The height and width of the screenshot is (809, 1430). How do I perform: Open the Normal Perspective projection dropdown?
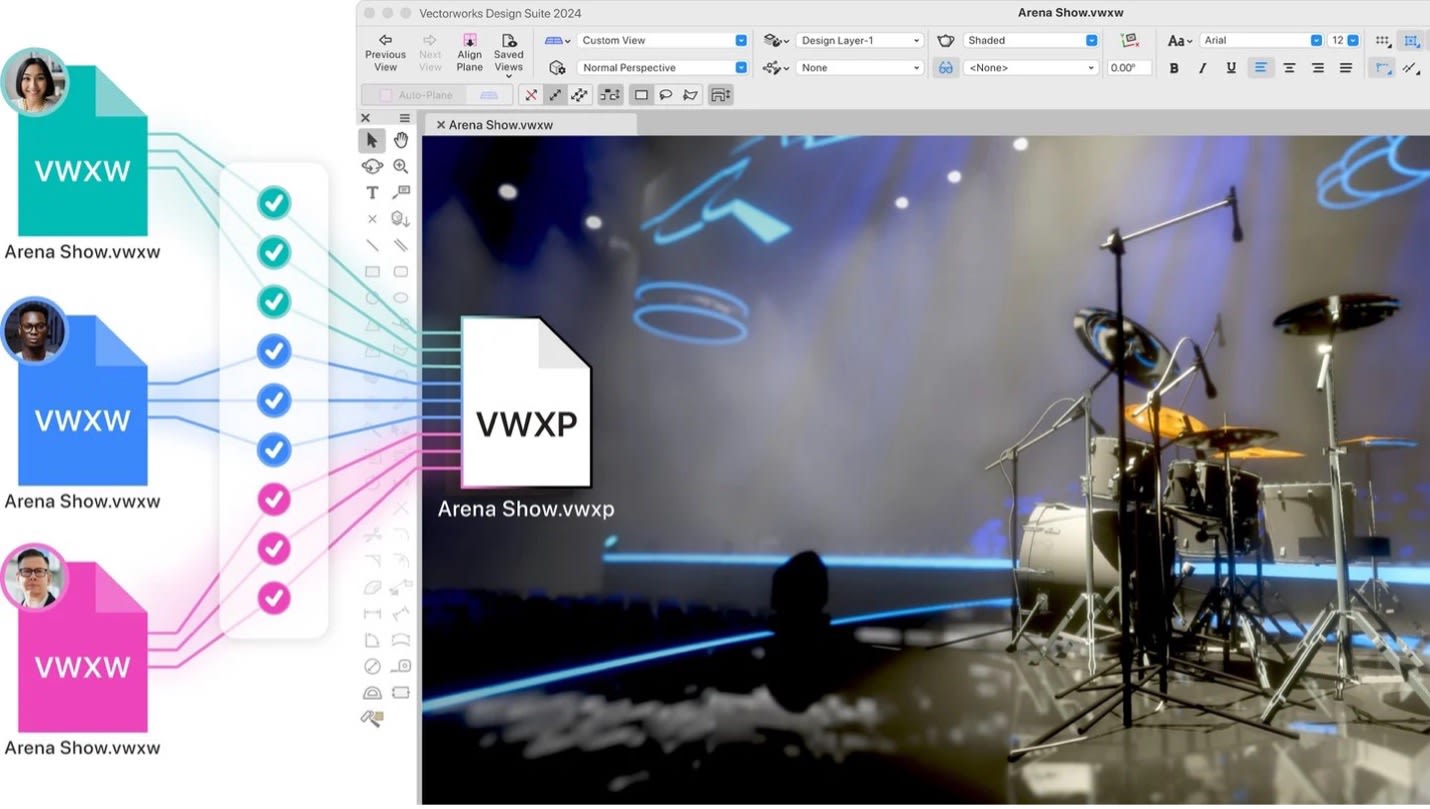click(662, 67)
